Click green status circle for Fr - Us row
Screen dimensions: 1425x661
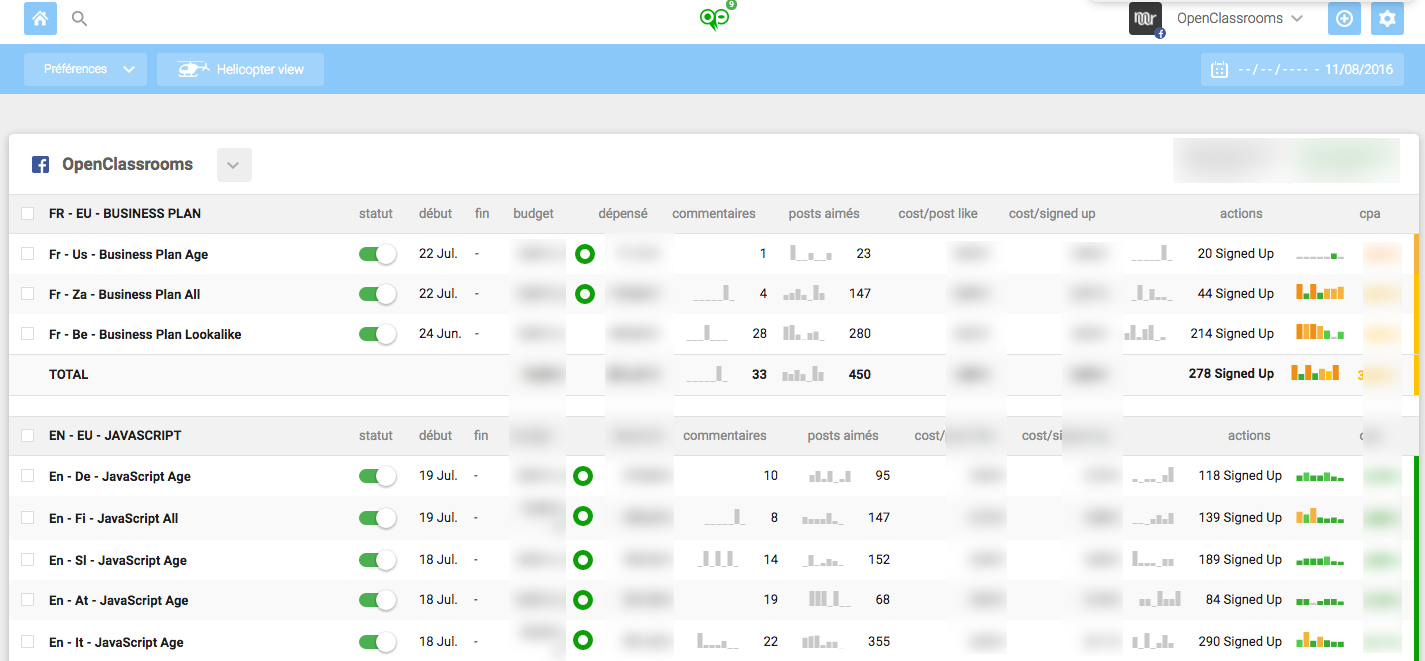(x=585, y=254)
